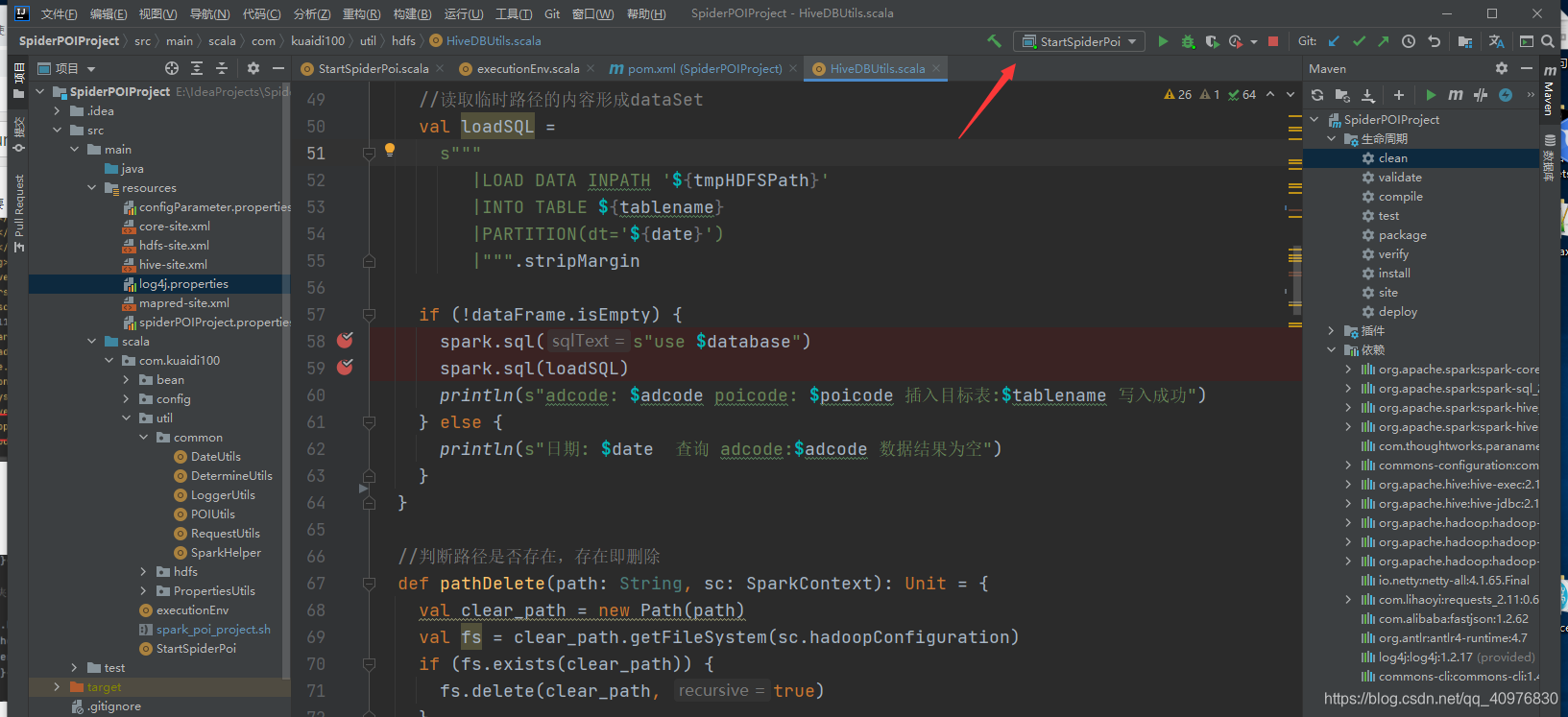Reload all Maven projects icon
This screenshot has height=717, width=1568.
click(1317, 95)
